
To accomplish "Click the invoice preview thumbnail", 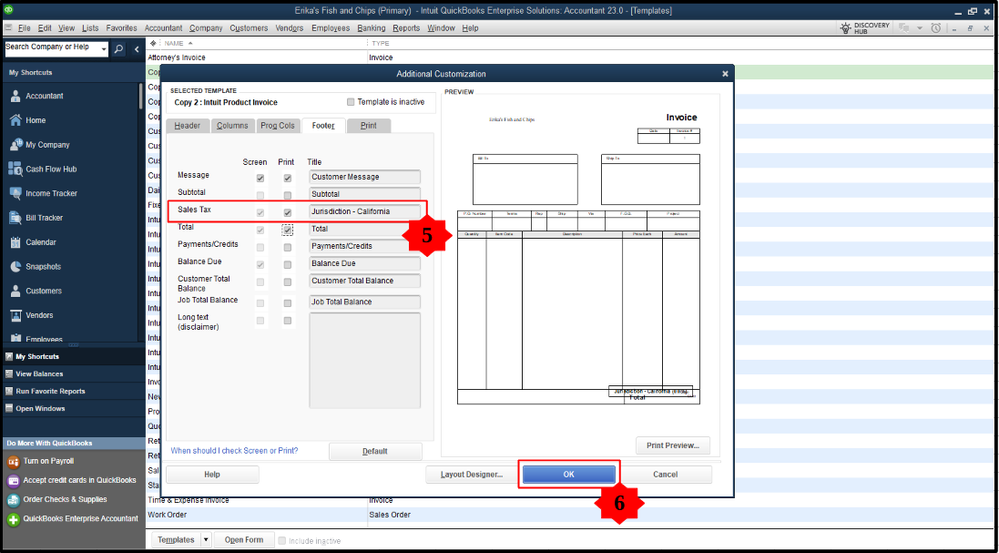I will tap(579, 258).
